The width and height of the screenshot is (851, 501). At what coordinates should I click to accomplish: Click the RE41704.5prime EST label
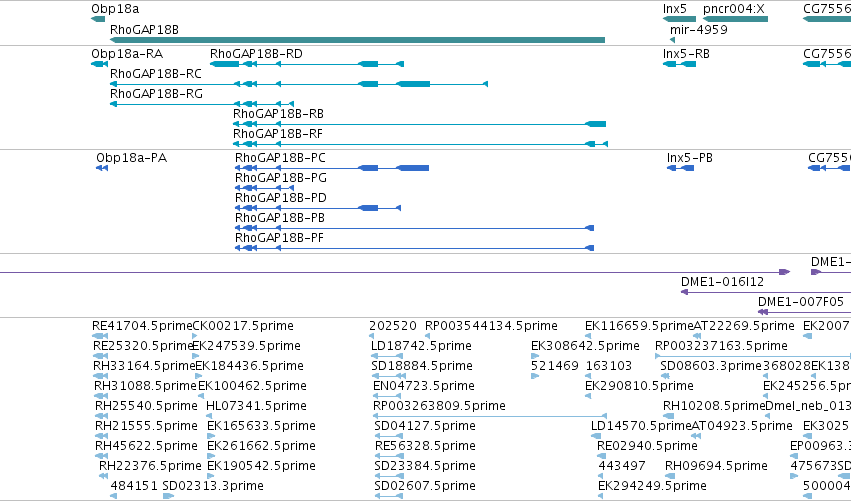pyautogui.click(x=142, y=326)
